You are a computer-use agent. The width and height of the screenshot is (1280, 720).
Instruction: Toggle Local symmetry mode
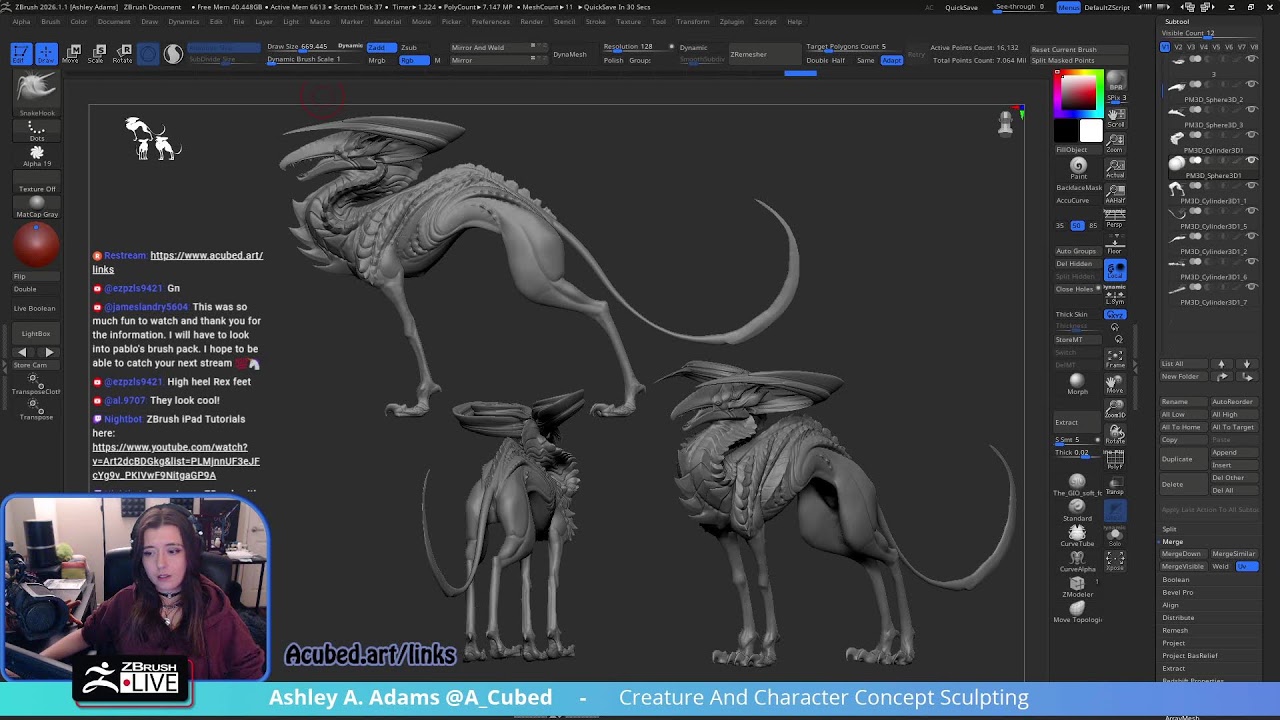point(1116,270)
